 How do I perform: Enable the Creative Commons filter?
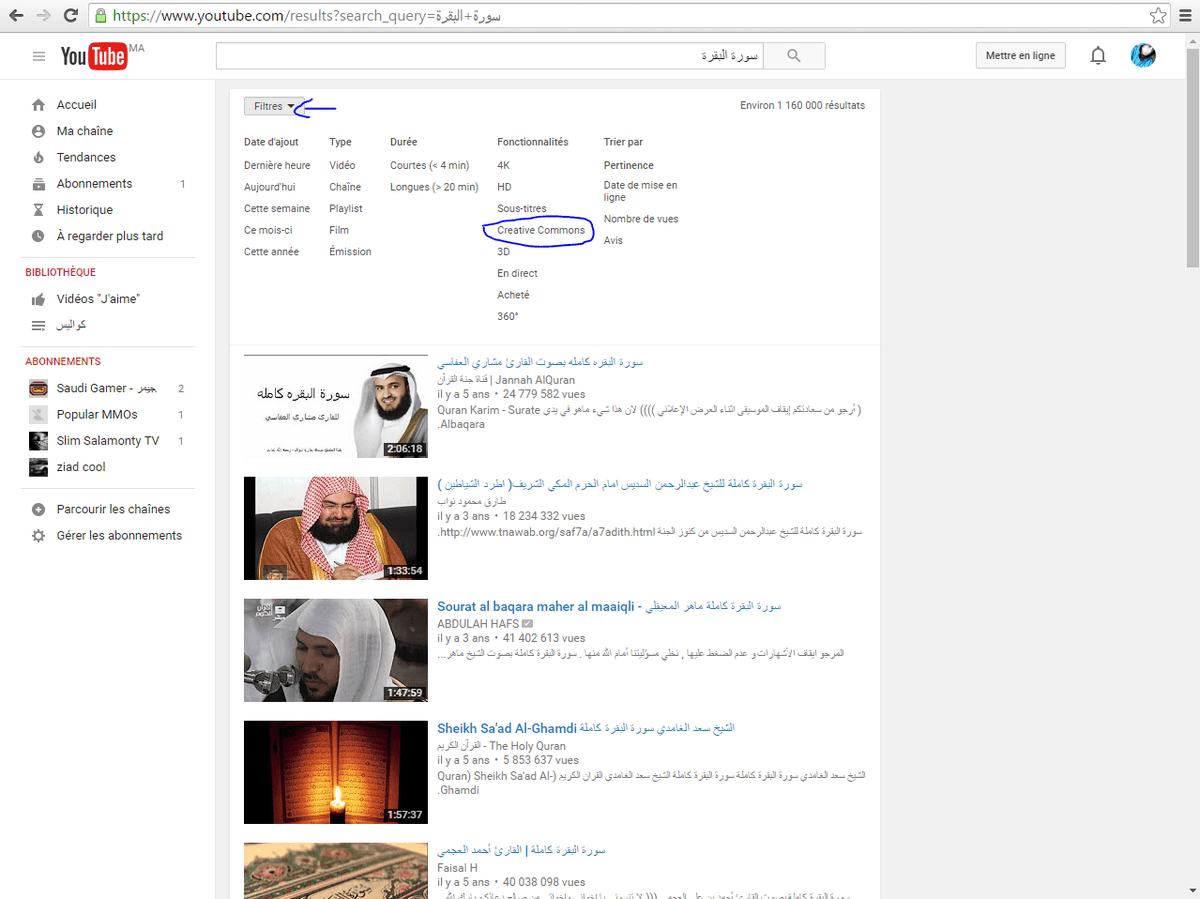(541, 230)
